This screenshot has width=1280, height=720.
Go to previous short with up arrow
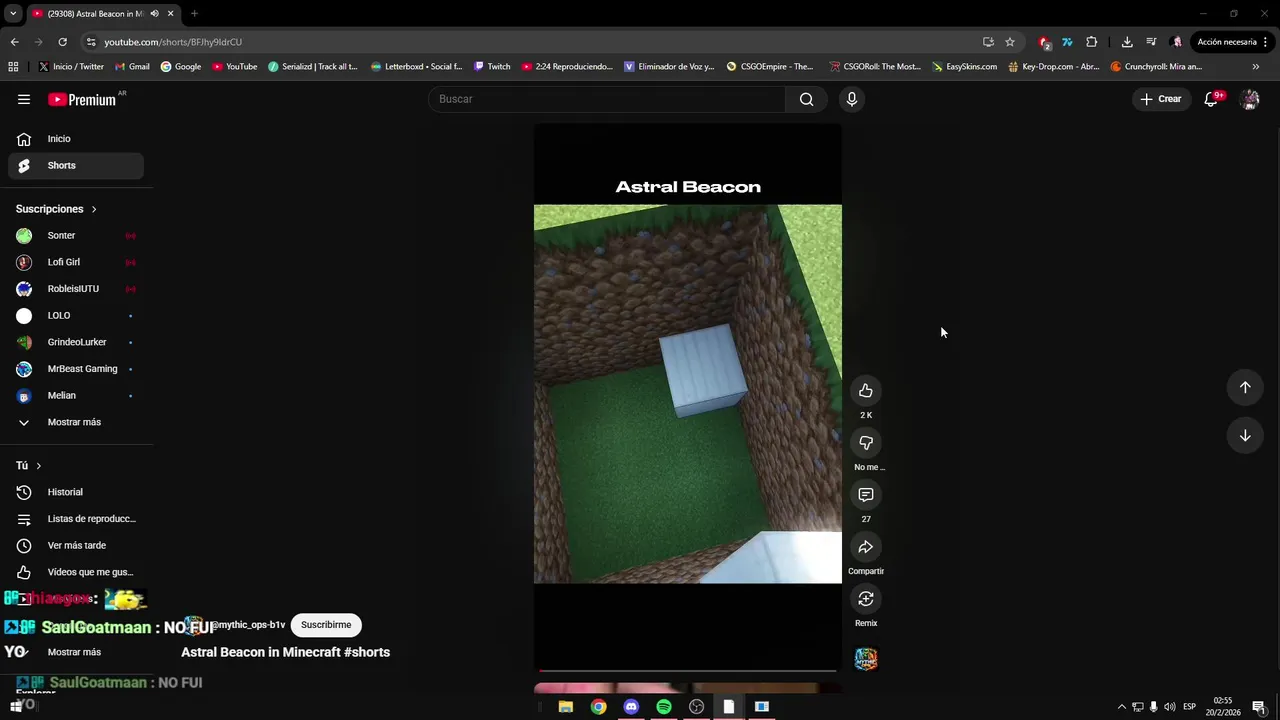[x=1245, y=387]
